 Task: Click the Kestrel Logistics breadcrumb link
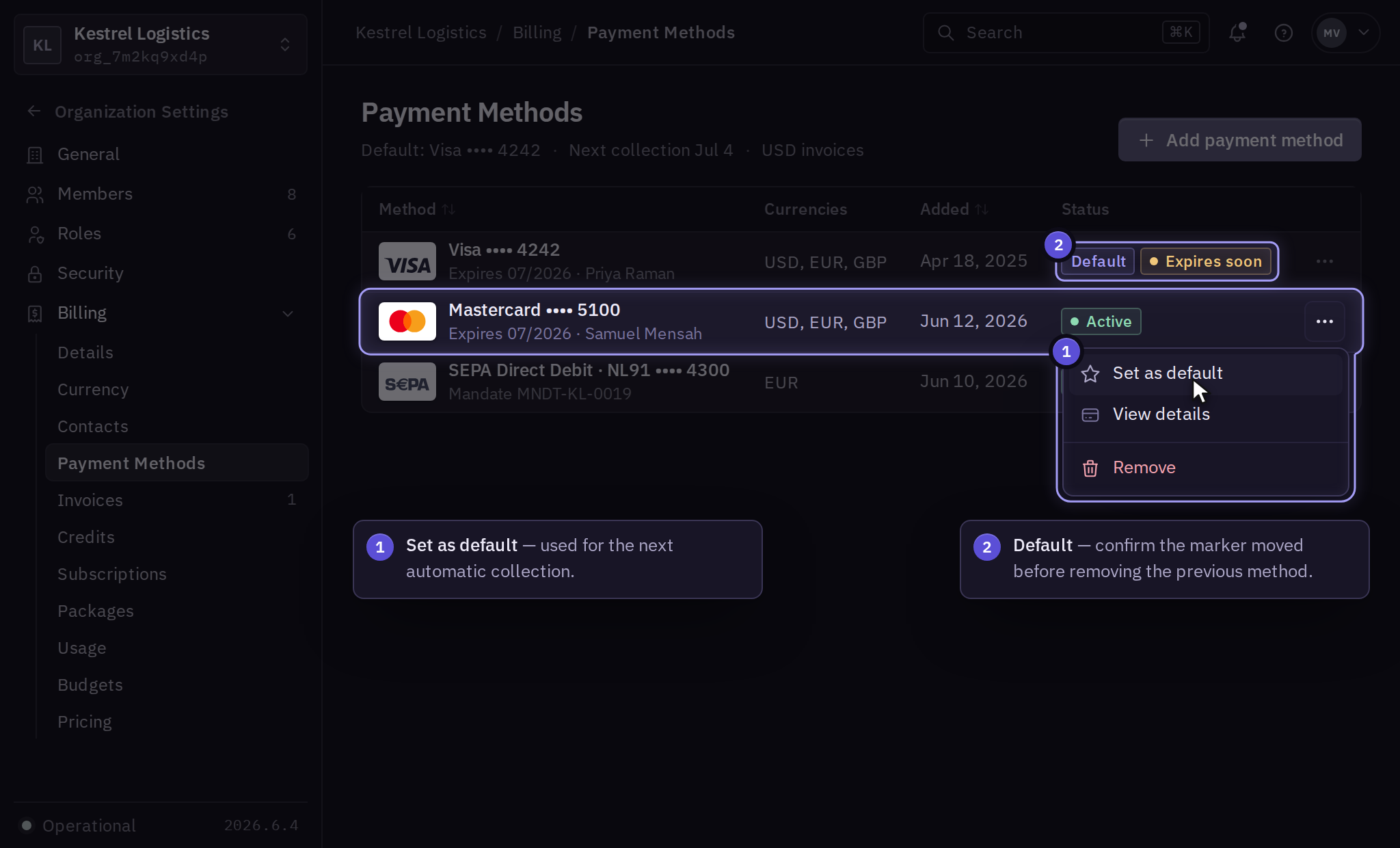pyautogui.click(x=421, y=32)
